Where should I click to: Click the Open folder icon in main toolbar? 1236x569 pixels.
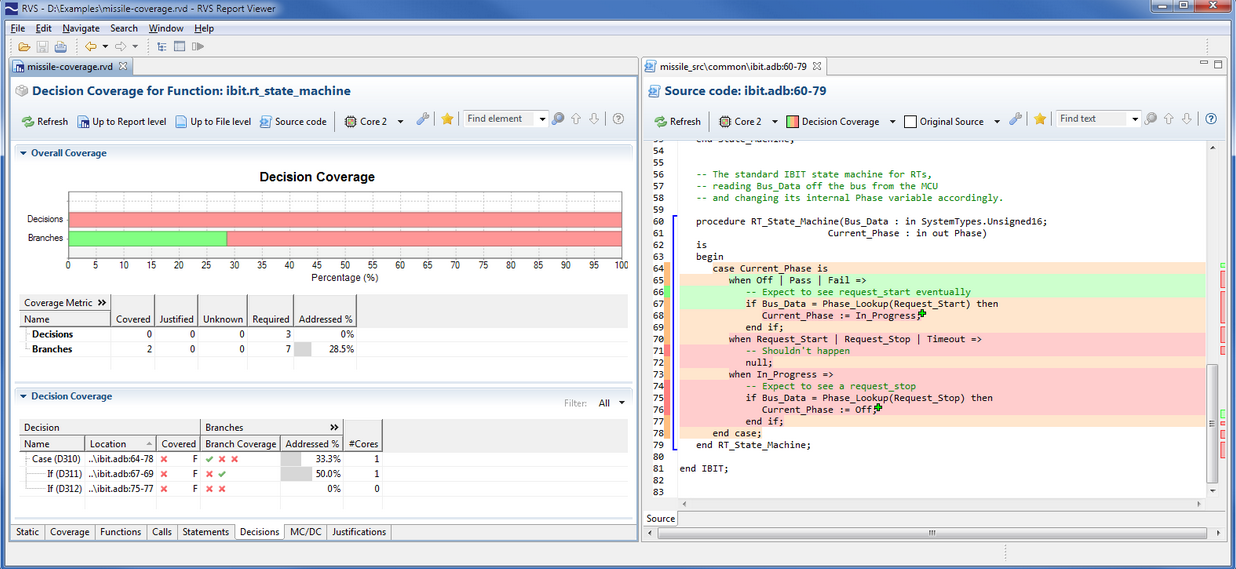(x=23, y=47)
